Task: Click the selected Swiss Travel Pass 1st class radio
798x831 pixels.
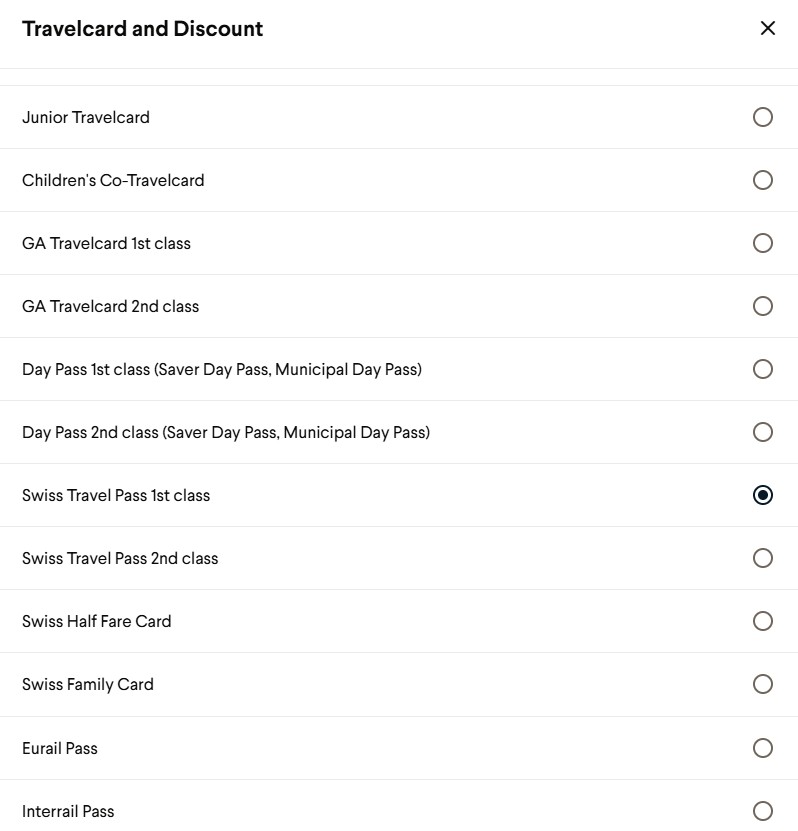Action: (762, 496)
